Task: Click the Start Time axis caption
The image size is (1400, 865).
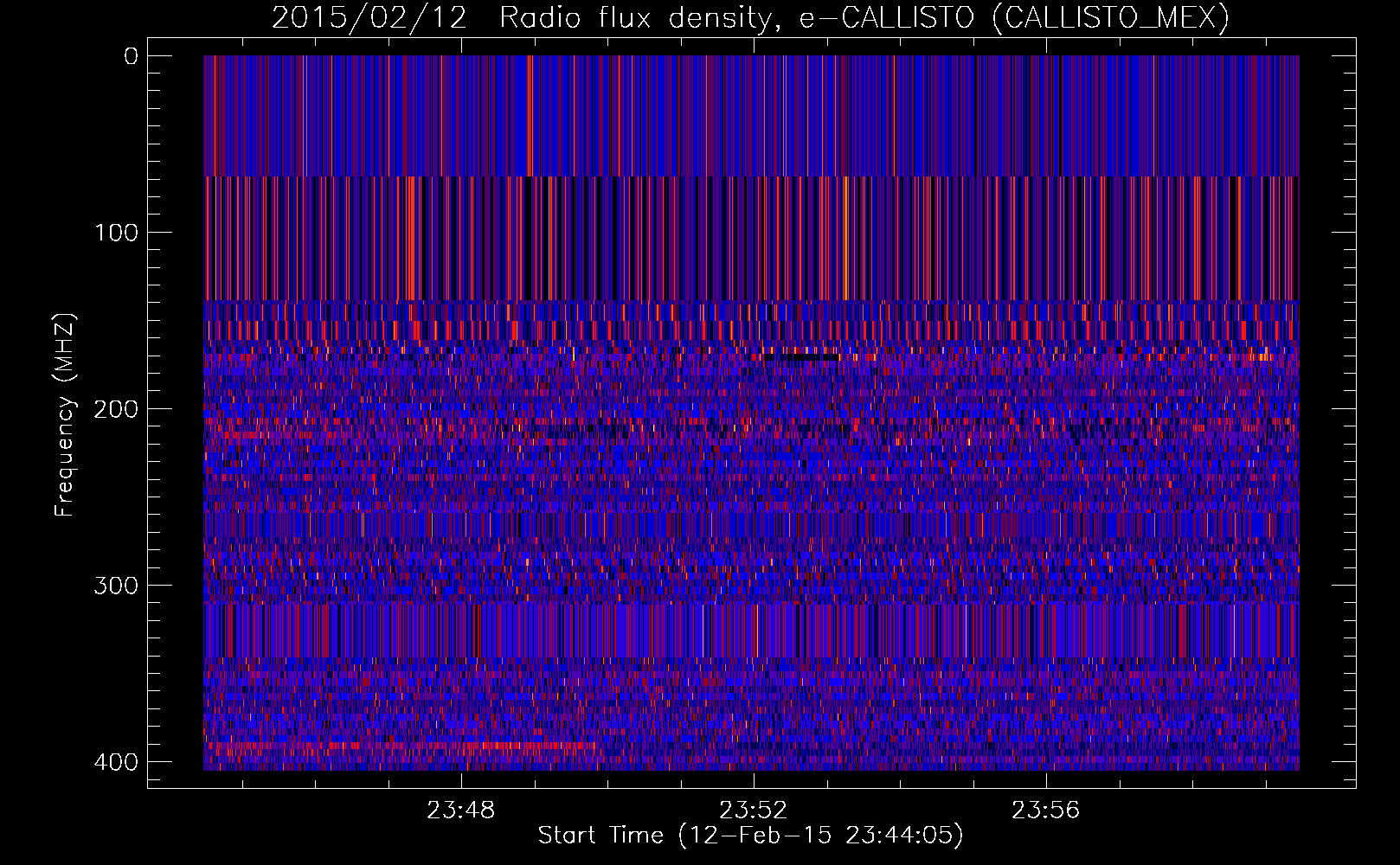Action: 750,835
